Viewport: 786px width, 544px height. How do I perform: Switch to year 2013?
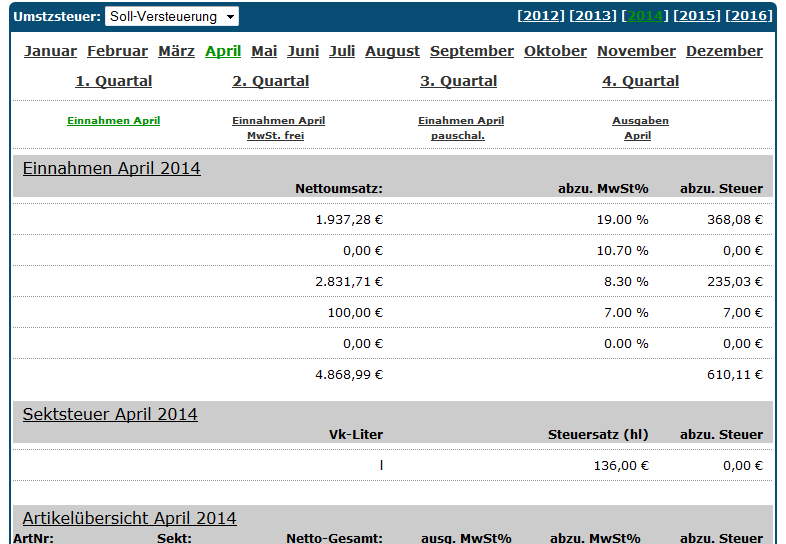(x=592, y=16)
